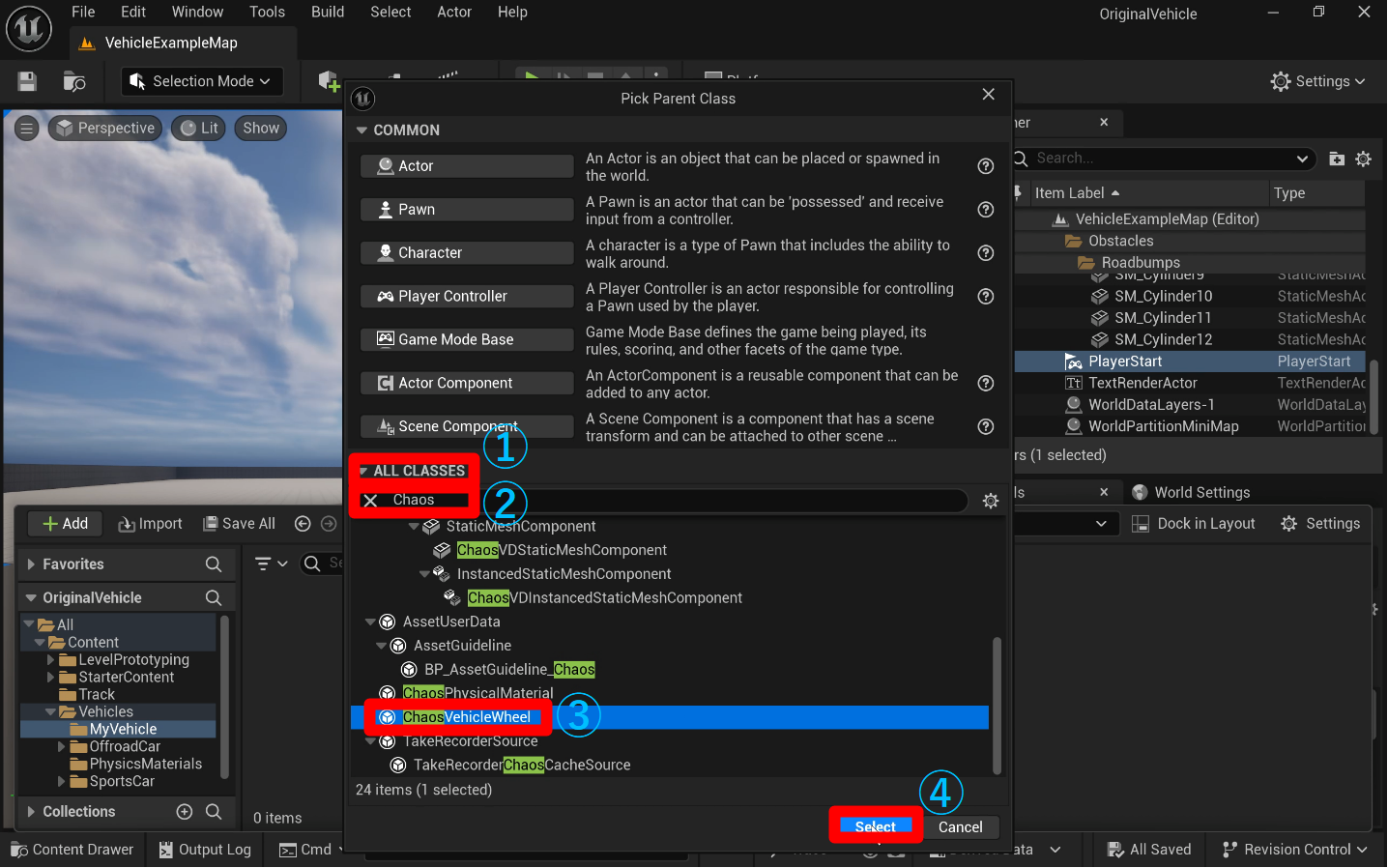Clear the Chaos search text
1388x868 pixels.
(x=370, y=501)
